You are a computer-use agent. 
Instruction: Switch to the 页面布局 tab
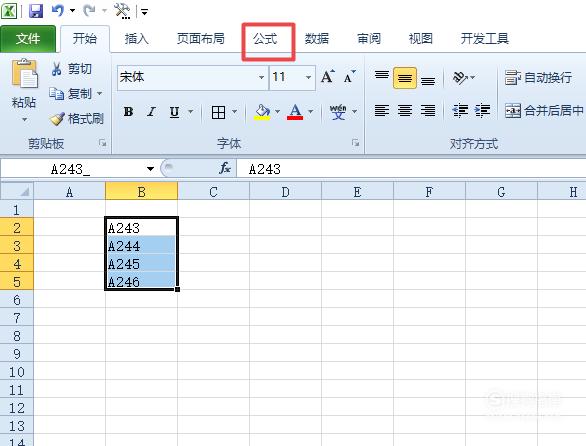pyautogui.click(x=201, y=39)
